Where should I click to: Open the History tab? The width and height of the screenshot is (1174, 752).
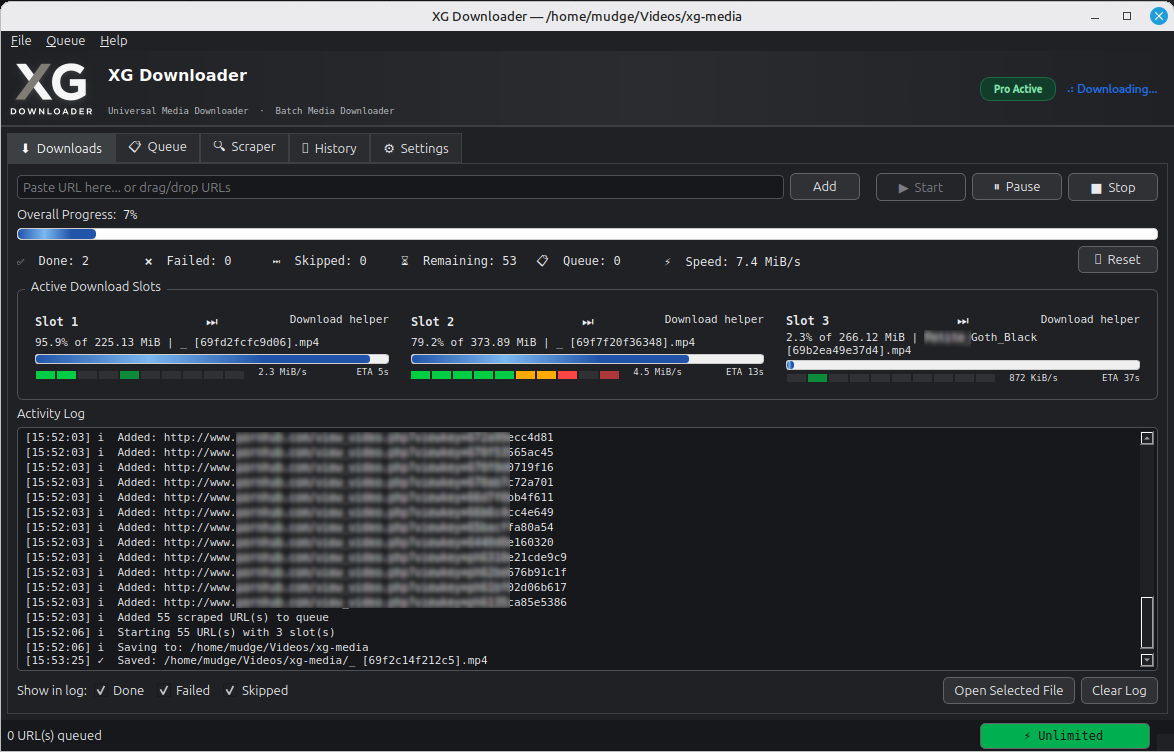(329, 148)
